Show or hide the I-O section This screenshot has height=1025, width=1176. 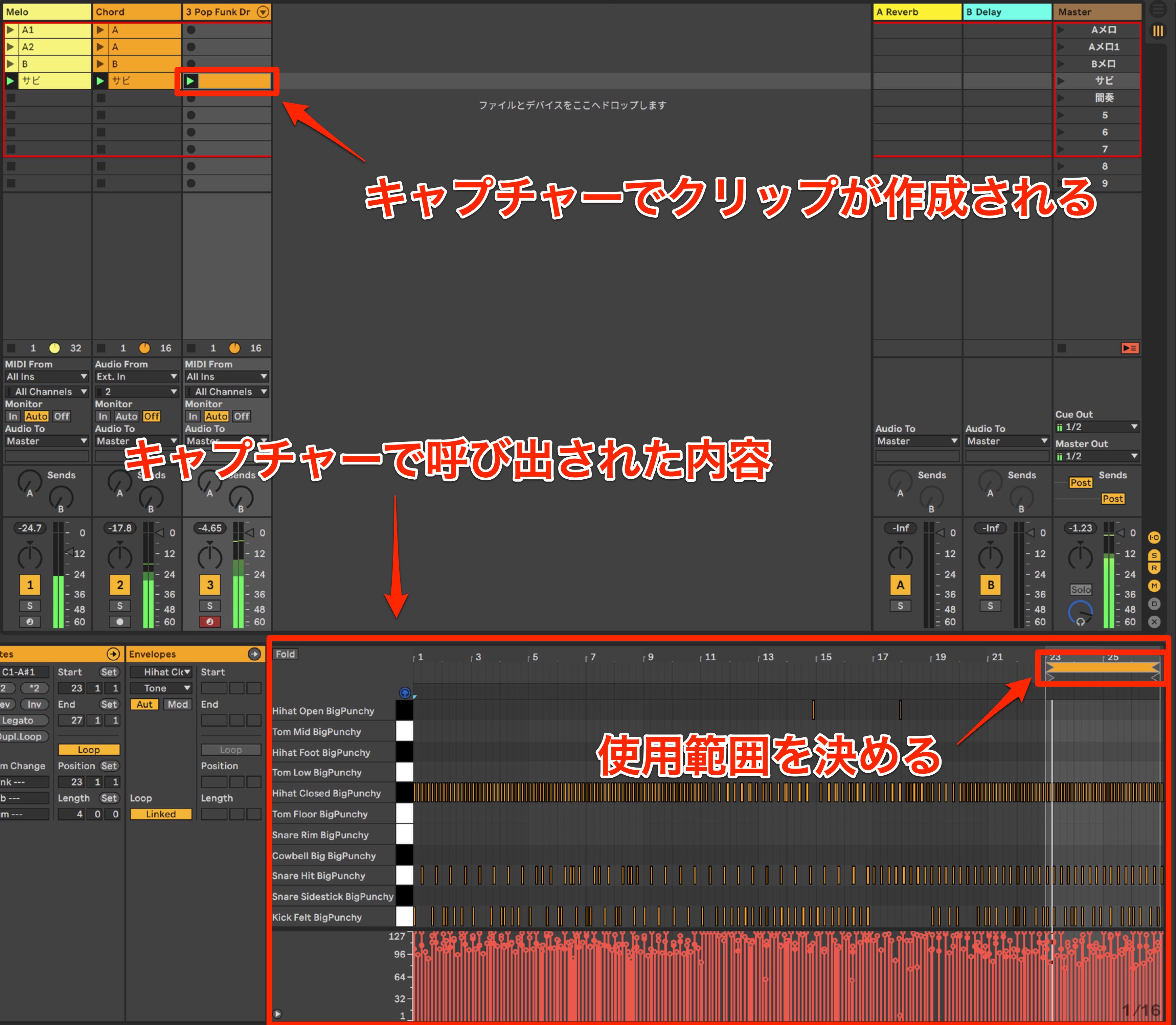pyautogui.click(x=1154, y=537)
